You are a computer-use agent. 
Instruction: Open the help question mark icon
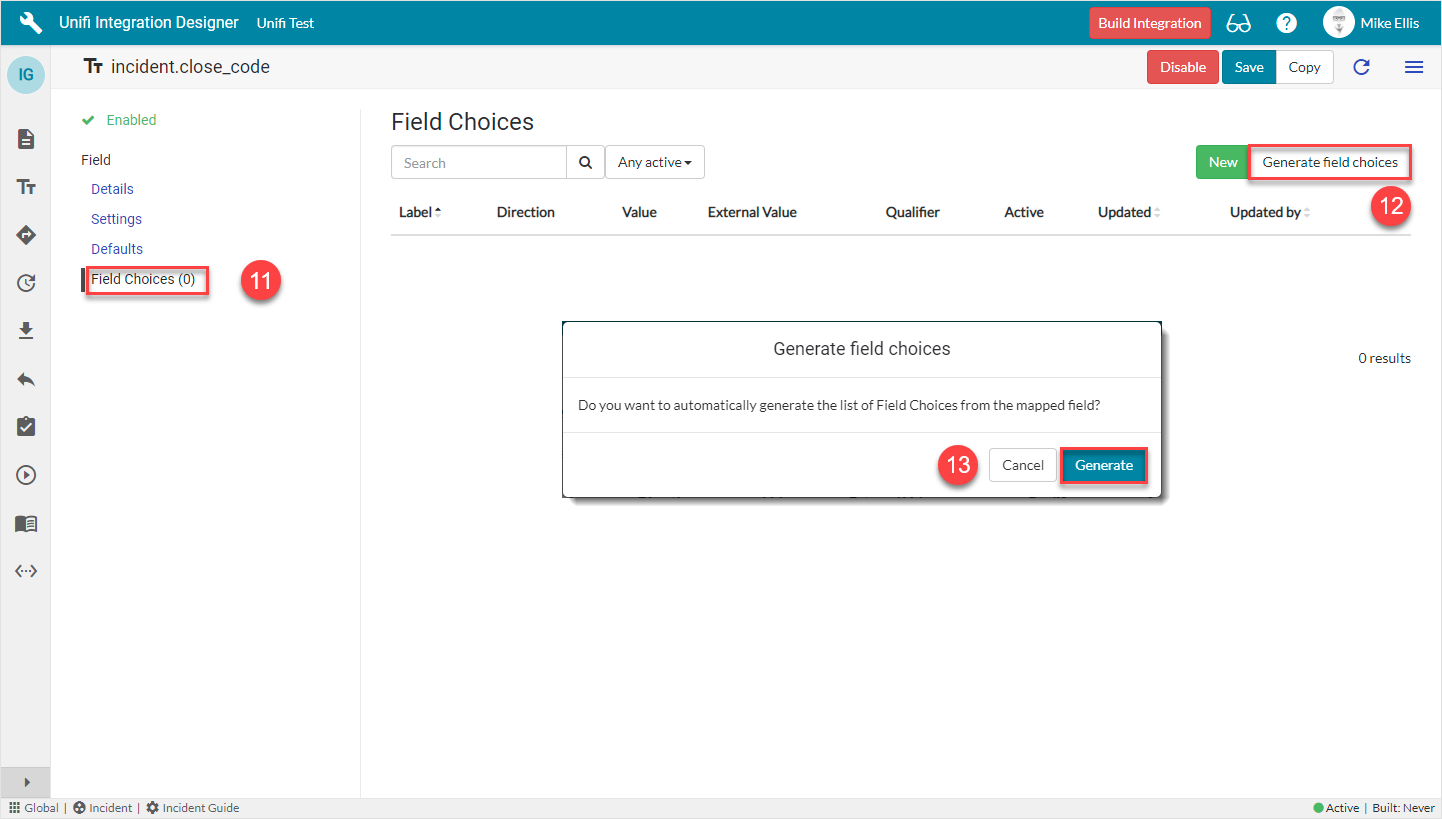point(1287,23)
